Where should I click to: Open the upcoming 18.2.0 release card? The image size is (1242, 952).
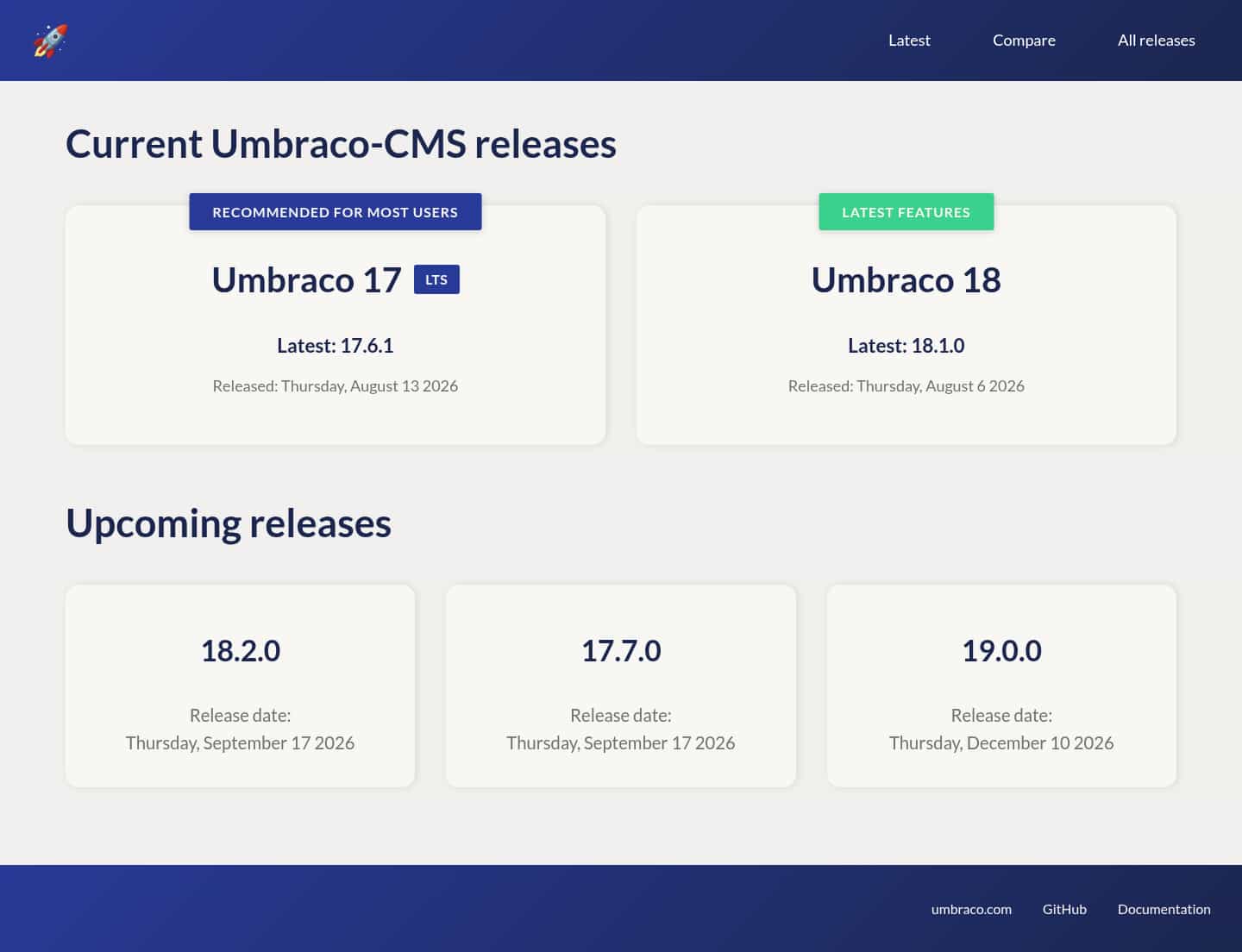coord(241,686)
